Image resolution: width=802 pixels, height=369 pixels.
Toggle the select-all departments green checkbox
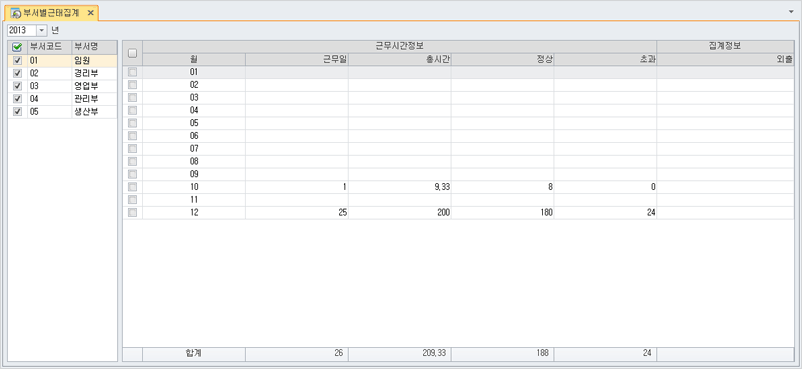pos(17,47)
